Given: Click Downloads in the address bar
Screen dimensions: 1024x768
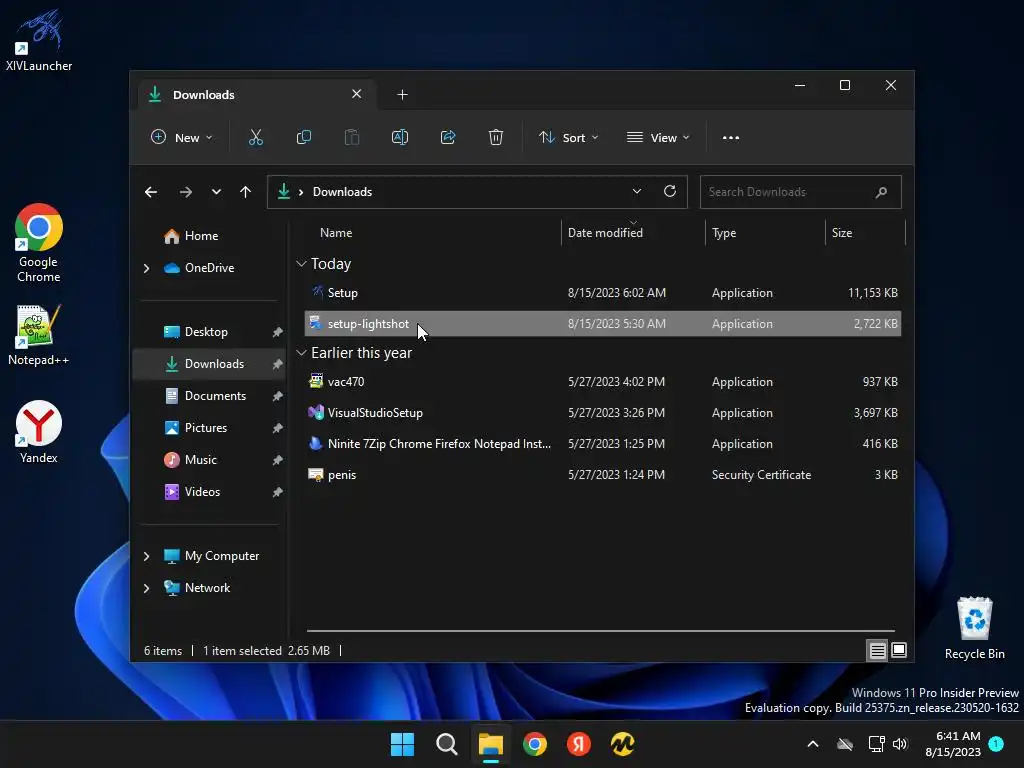Looking at the screenshot, I should pos(342,192).
